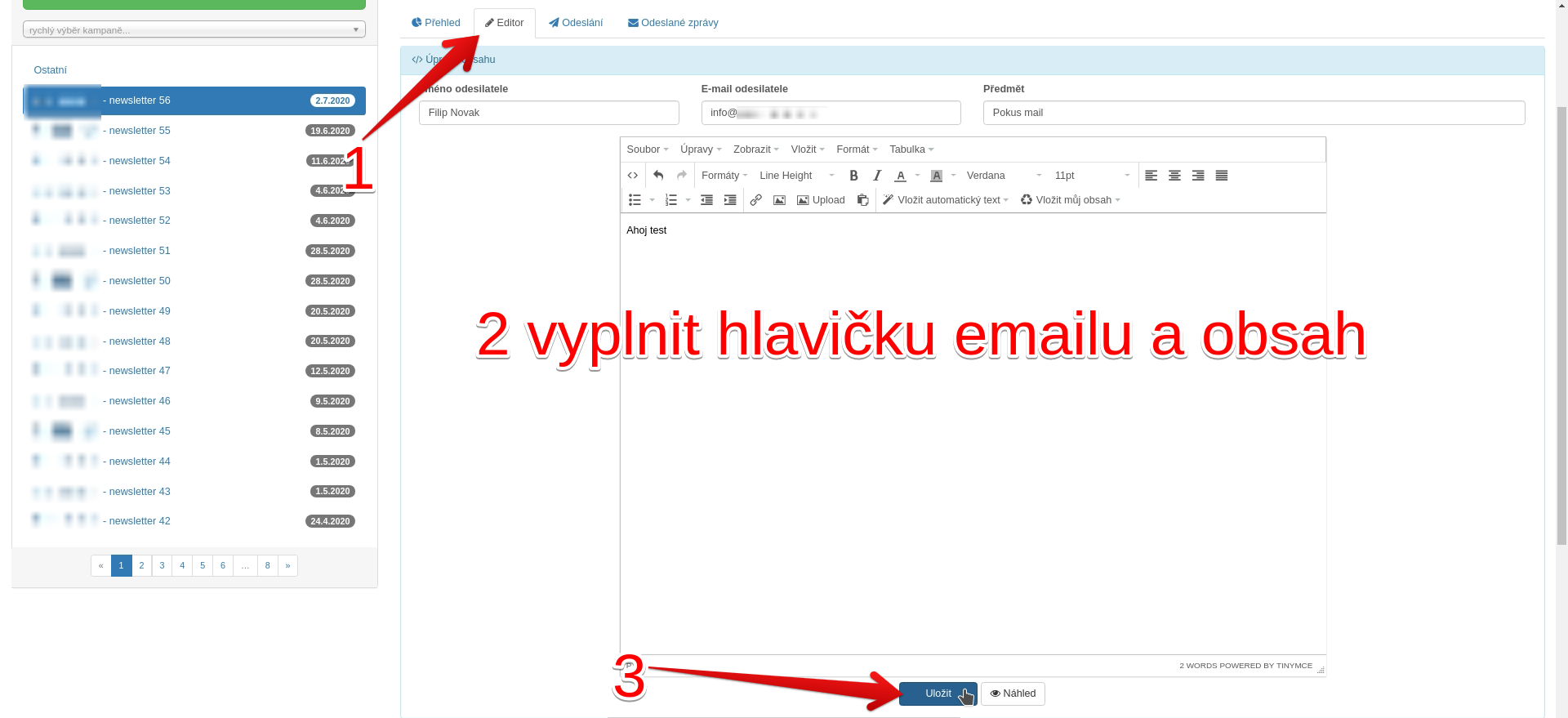Open newsletter 50 campaign
This screenshot has height=718, width=1568.
click(x=194, y=281)
